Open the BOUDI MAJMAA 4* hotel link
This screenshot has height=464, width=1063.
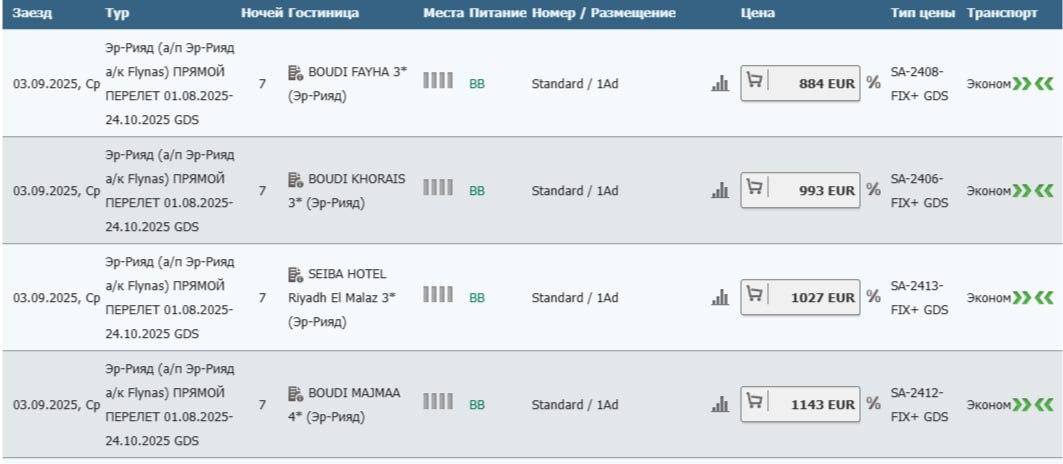pos(353,393)
